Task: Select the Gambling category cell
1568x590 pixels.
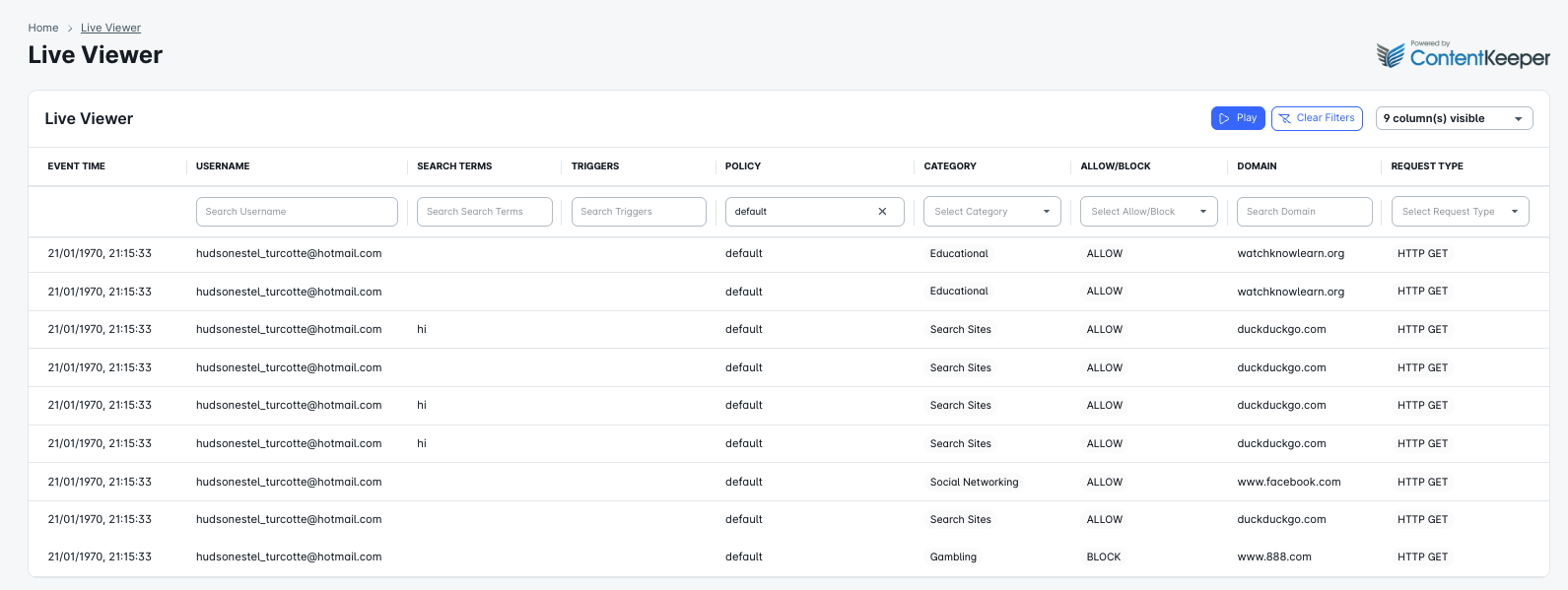Action: (x=953, y=557)
